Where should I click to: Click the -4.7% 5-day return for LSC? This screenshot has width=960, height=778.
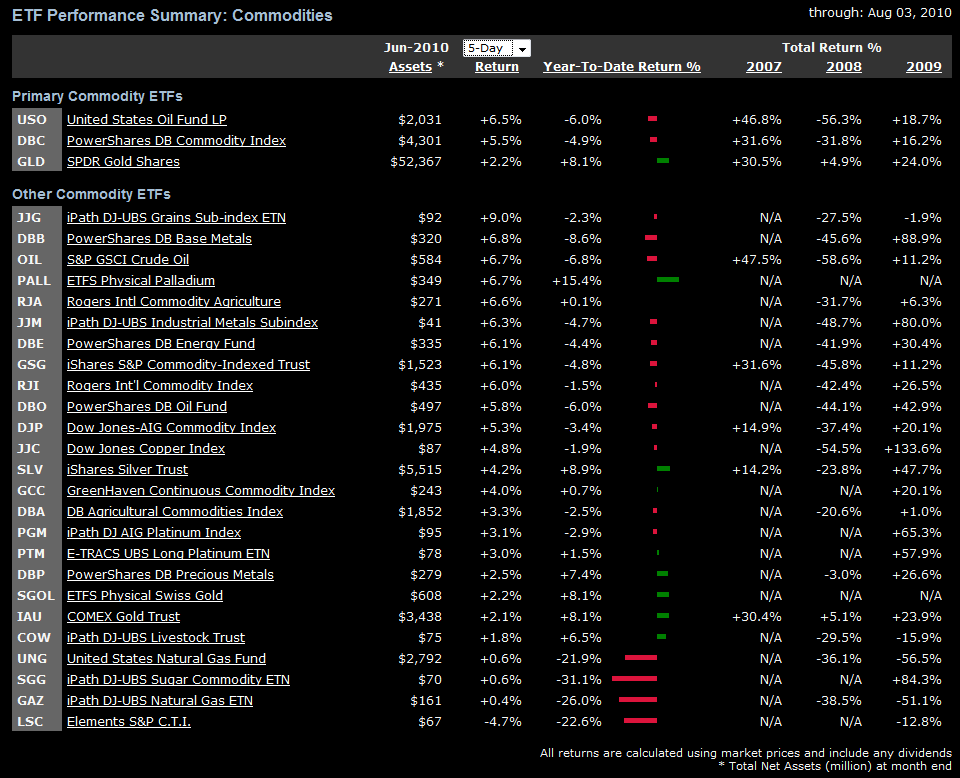(x=503, y=722)
